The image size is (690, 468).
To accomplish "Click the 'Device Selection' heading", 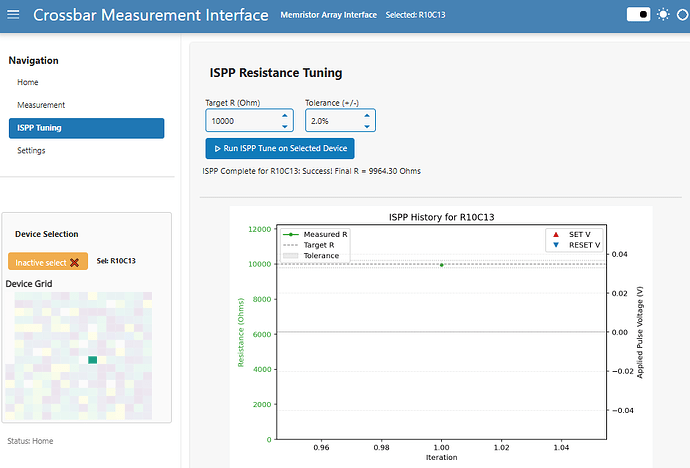I will click(47, 234).
